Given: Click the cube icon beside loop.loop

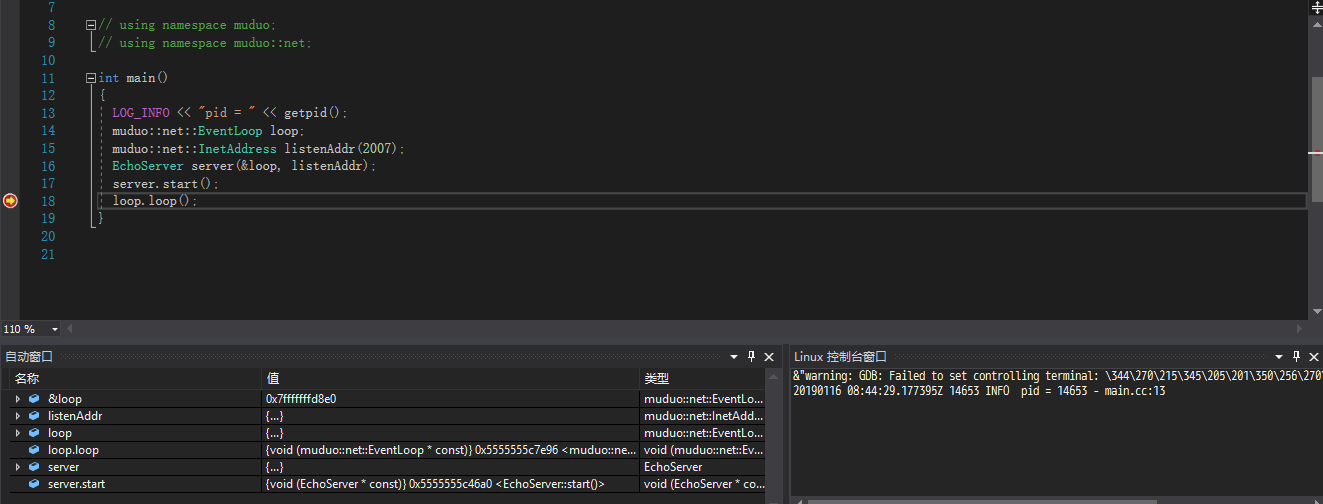Looking at the screenshot, I should [34, 450].
